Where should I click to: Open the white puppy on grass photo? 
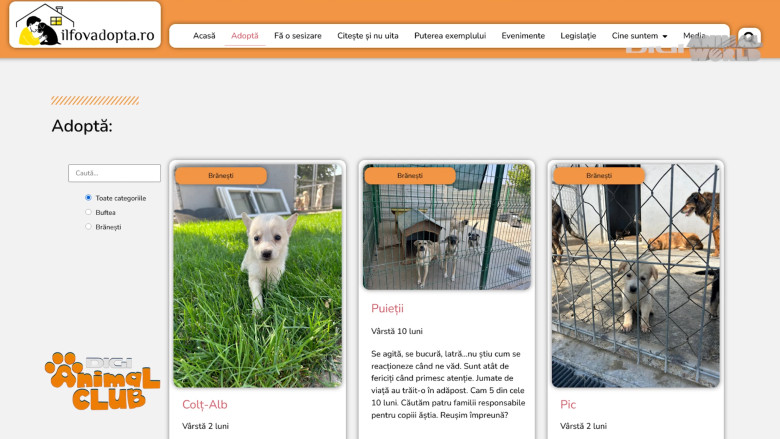pyautogui.click(x=258, y=276)
